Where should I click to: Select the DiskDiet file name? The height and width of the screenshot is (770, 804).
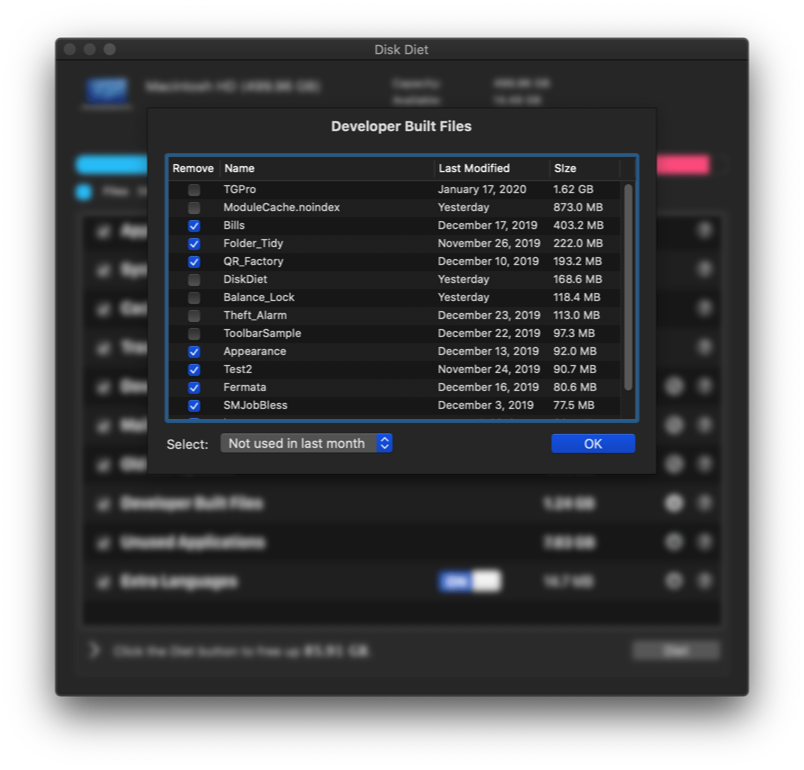[x=245, y=279]
